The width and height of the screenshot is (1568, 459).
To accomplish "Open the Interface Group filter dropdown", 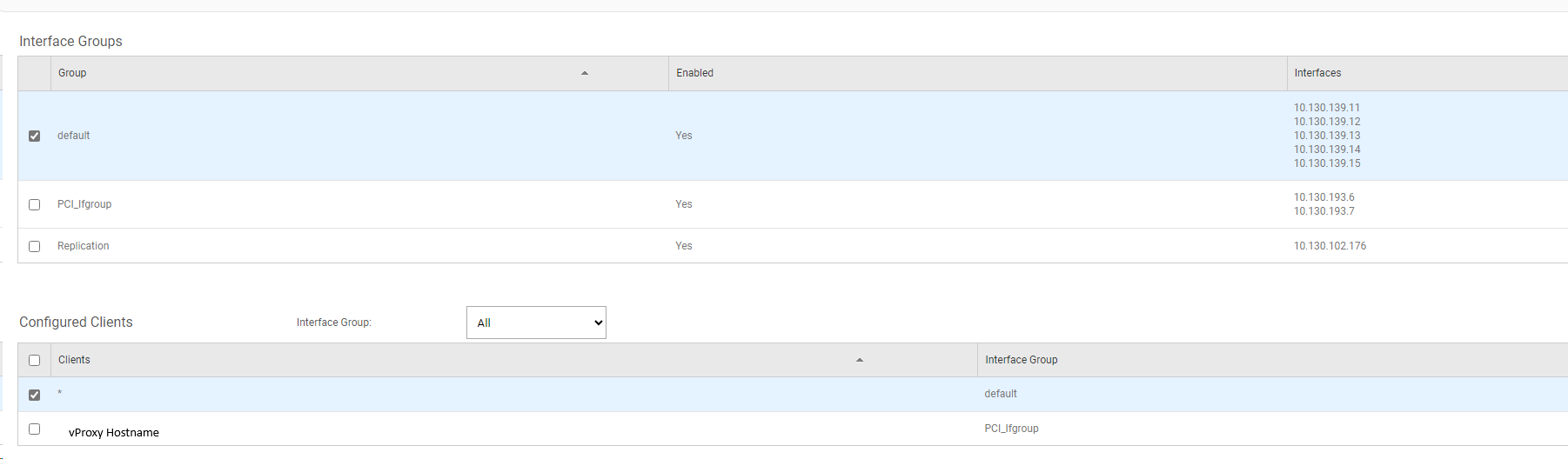I will [536, 323].
